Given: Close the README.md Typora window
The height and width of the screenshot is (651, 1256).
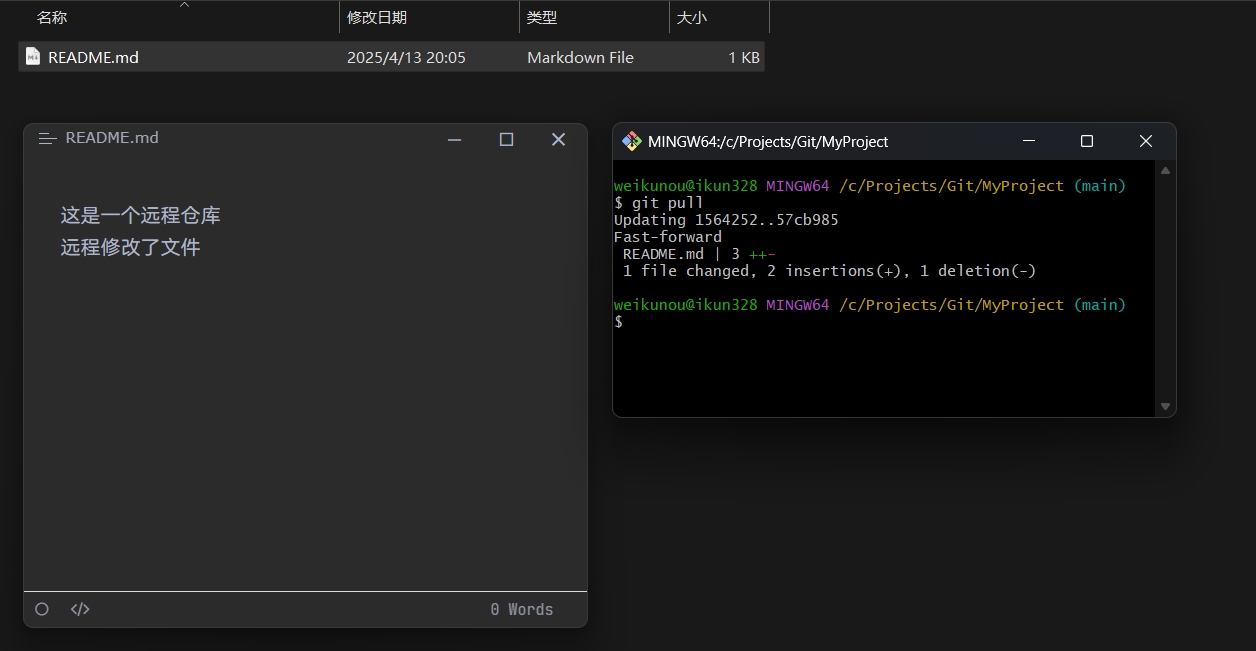Looking at the screenshot, I should [x=559, y=139].
